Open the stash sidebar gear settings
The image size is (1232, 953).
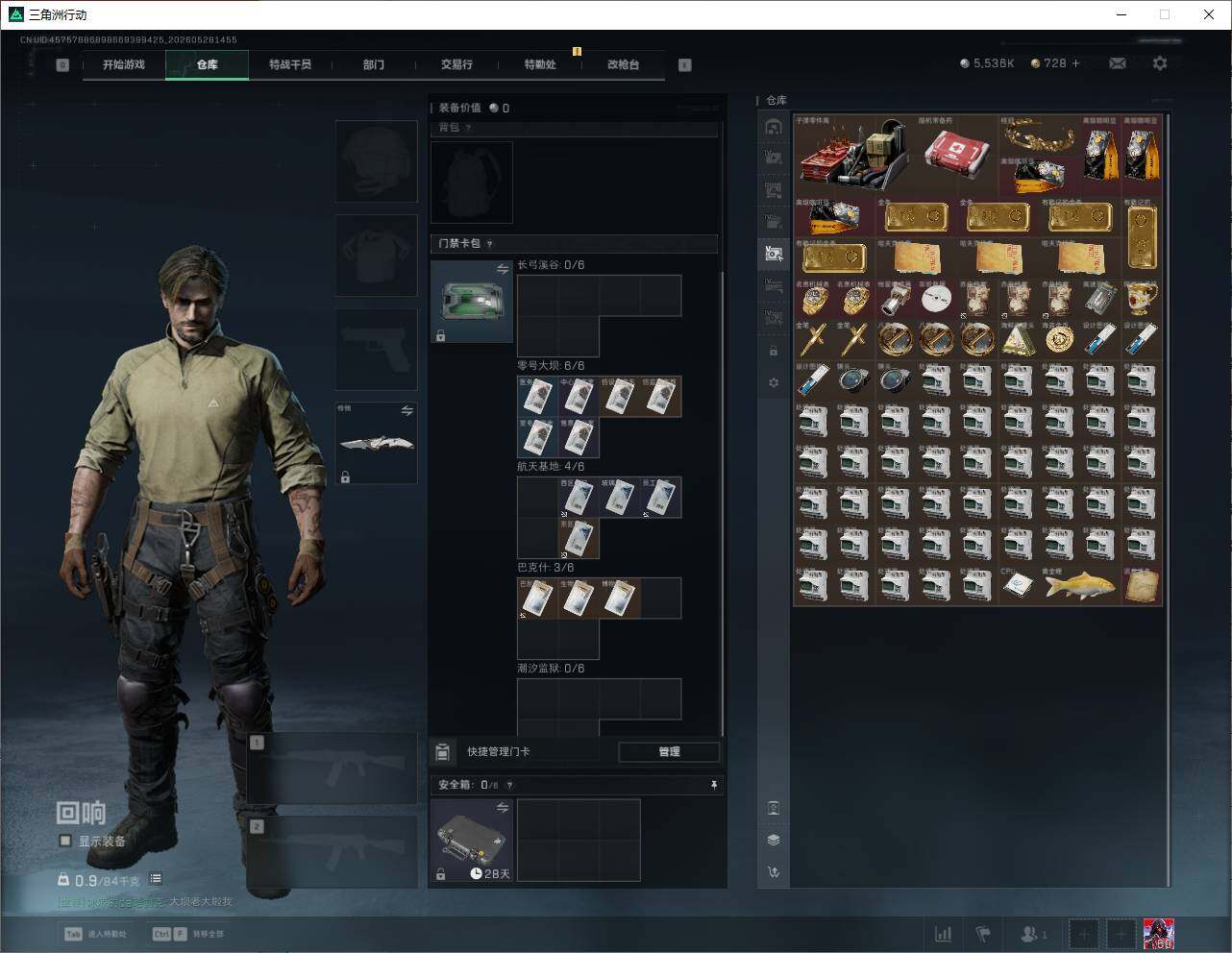tap(774, 382)
